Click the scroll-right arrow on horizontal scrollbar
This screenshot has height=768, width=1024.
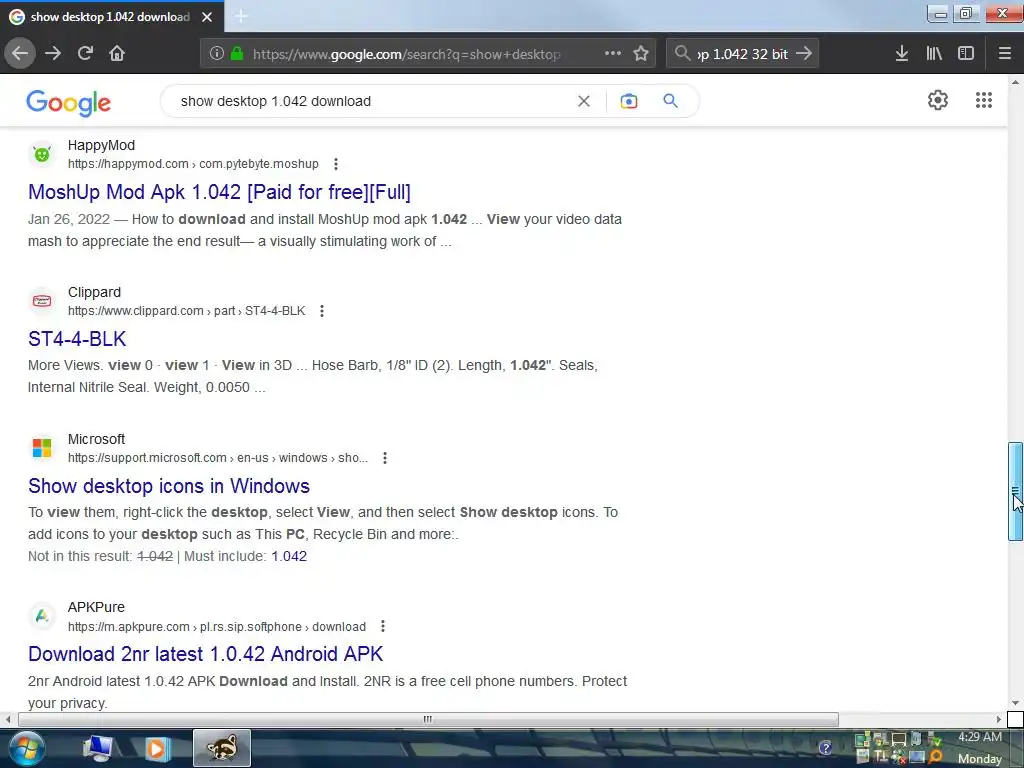999,719
